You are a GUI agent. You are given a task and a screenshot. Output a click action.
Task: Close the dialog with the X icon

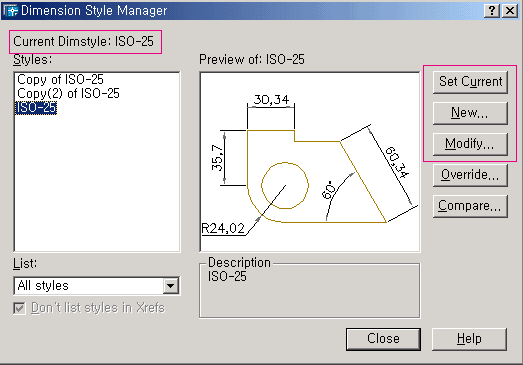510,11
